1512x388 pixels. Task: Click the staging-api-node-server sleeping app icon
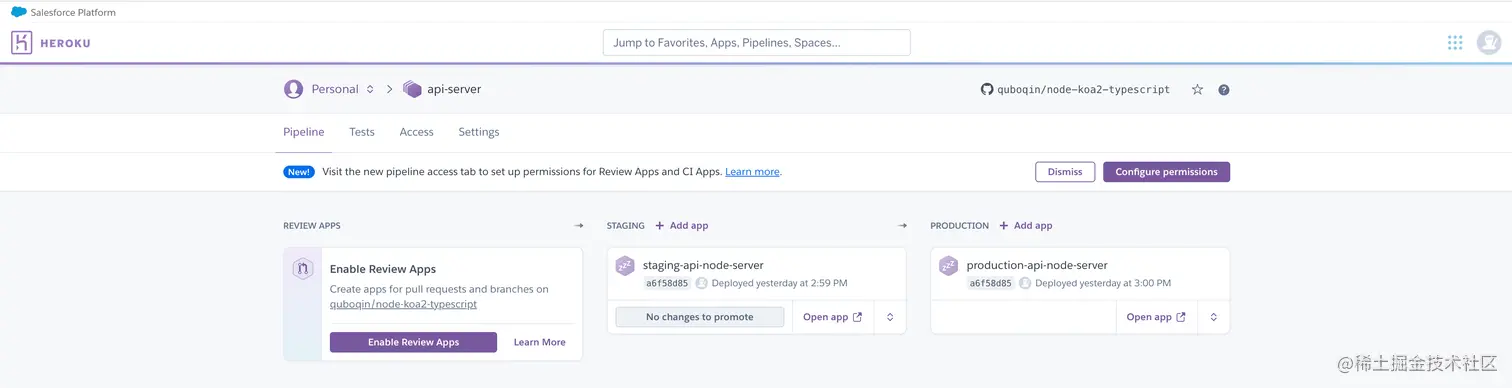point(625,265)
